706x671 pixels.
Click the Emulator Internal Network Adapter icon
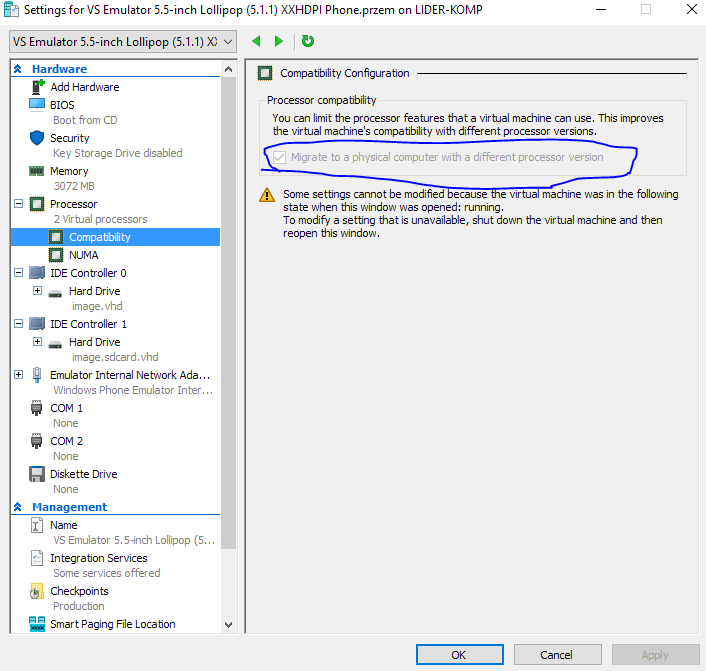click(37, 375)
